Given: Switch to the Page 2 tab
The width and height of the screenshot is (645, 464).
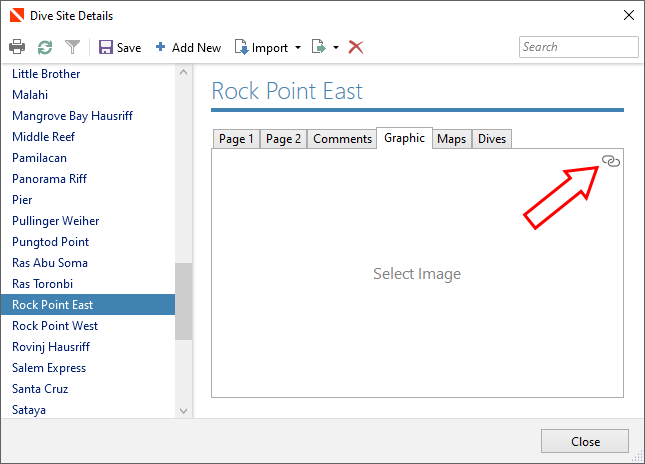Looking at the screenshot, I should tap(283, 139).
